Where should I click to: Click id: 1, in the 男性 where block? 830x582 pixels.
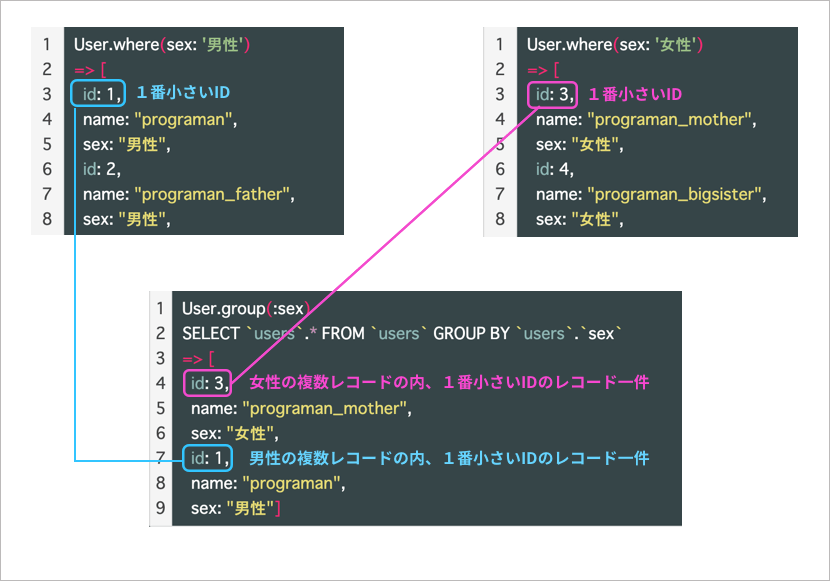[98, 94]
